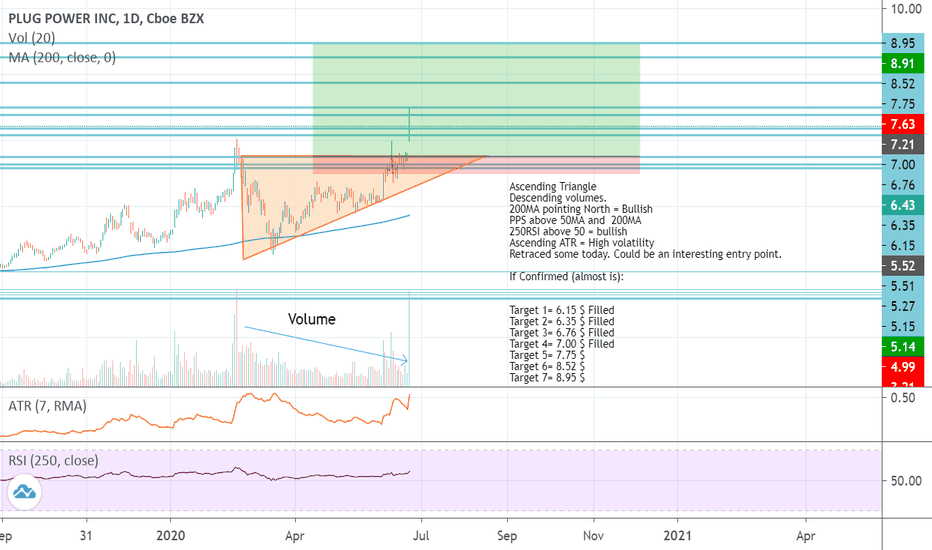Click the red 4.99 price label

[902, 367]
